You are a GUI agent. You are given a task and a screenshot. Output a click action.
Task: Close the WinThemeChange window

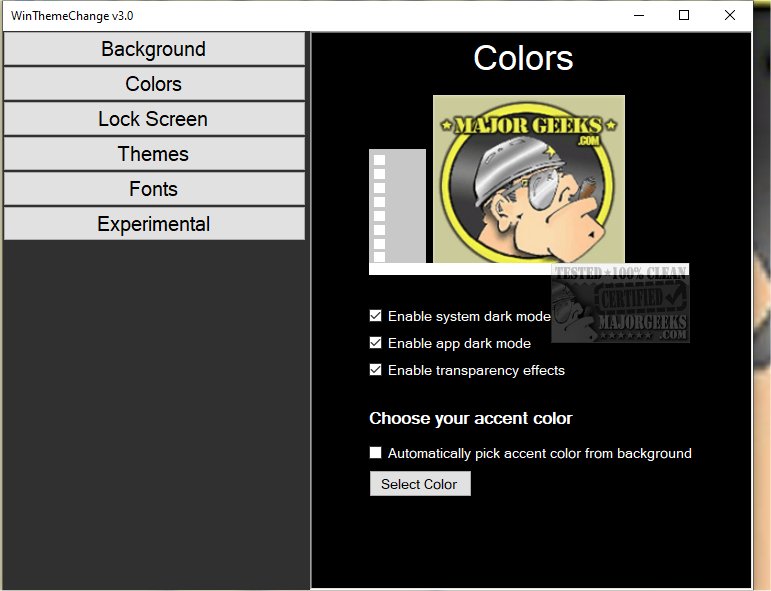click(x=730, y=16)
